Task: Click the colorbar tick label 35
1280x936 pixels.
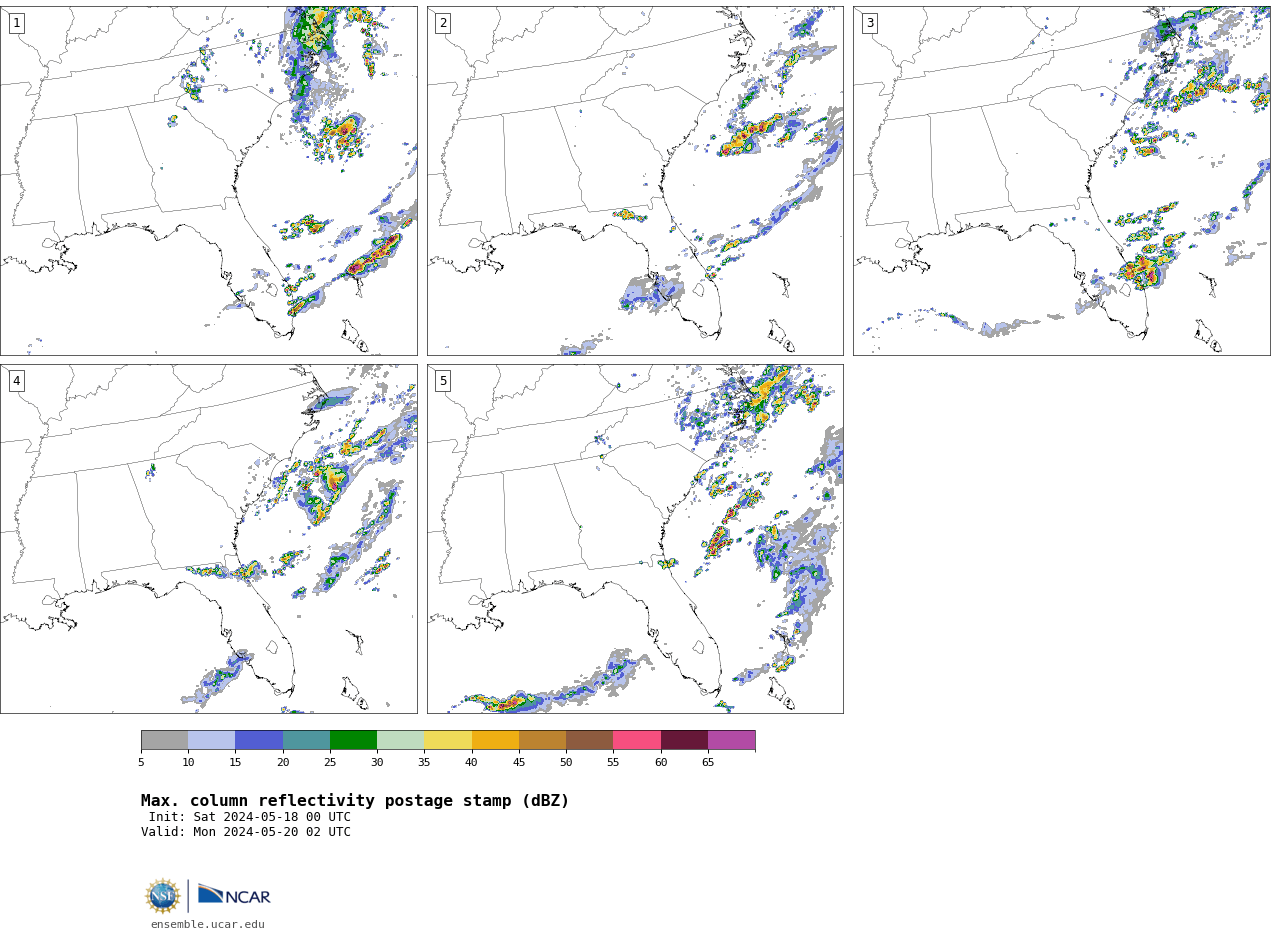Action: point(424,763)
